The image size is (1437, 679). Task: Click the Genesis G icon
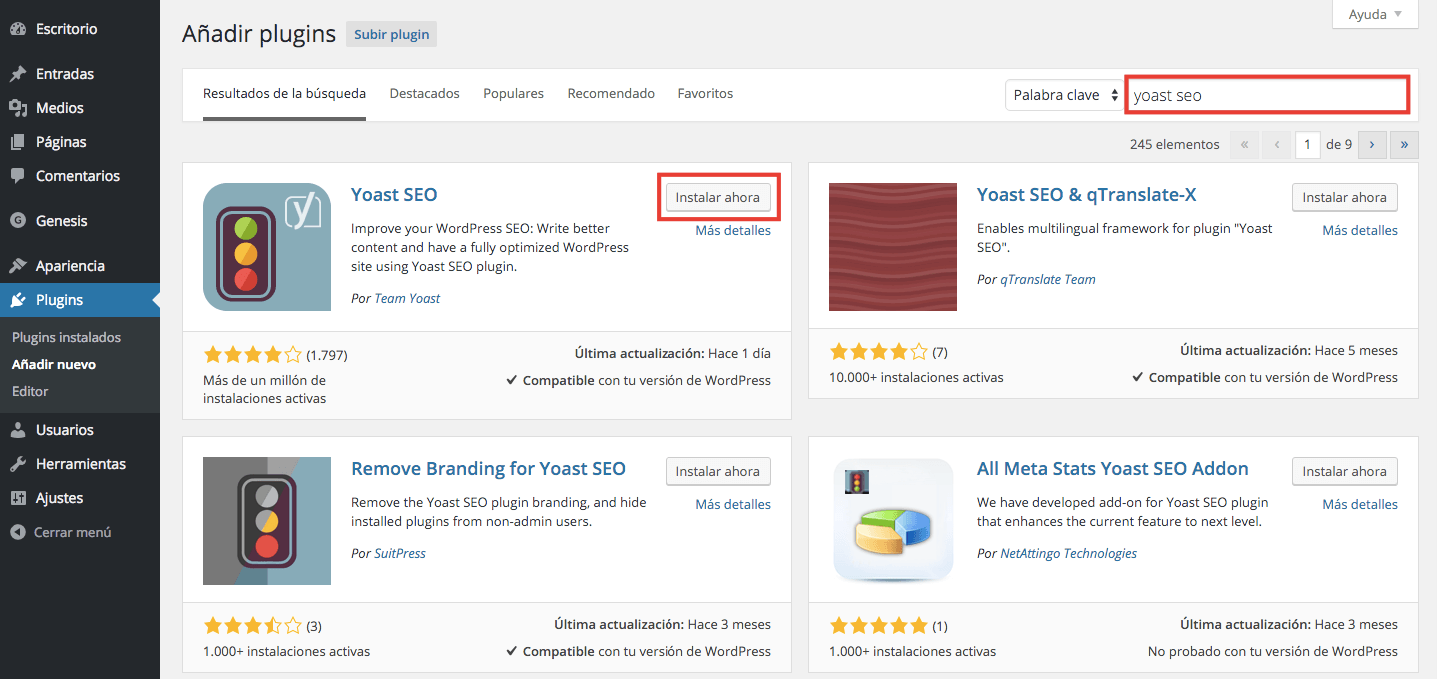click(17, 221)
